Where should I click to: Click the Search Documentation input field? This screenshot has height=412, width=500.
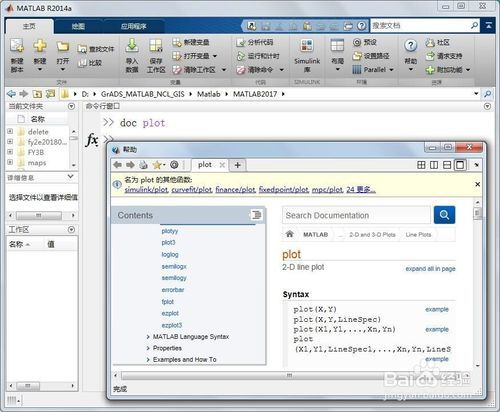356,215
